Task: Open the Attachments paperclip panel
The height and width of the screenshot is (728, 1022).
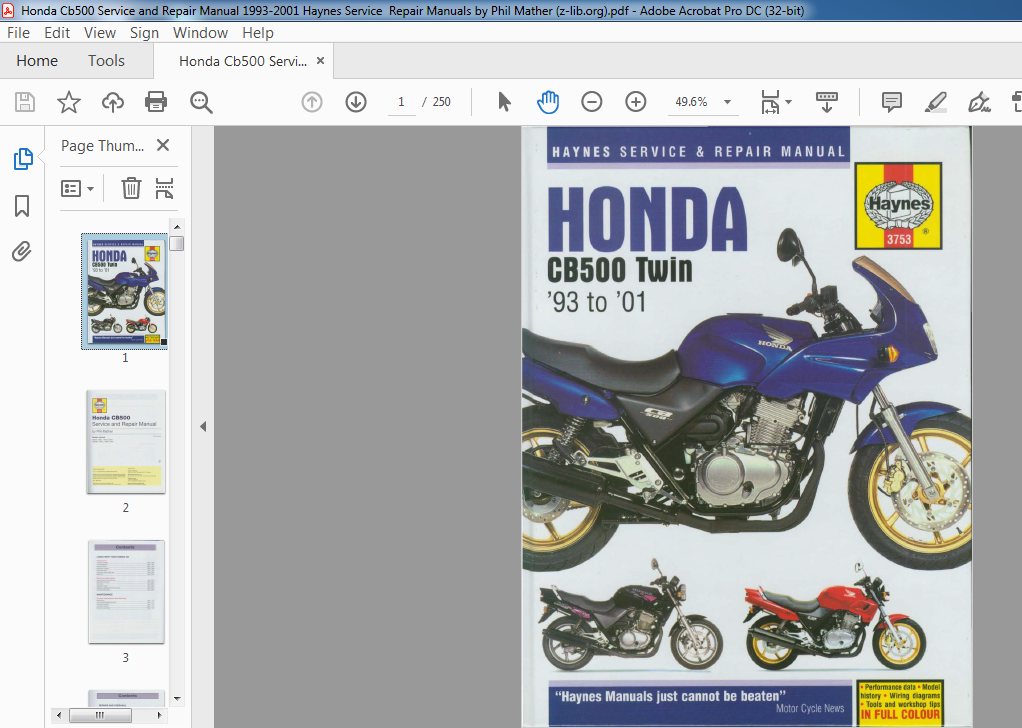Action: [22, 252]
